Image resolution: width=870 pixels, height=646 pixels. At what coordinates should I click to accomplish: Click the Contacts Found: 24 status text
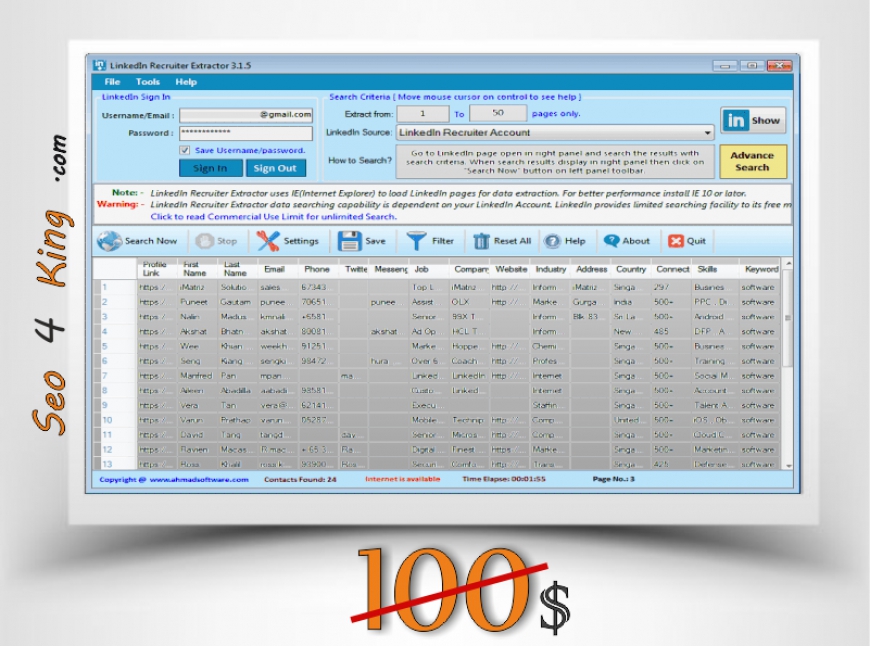point(300,480)
